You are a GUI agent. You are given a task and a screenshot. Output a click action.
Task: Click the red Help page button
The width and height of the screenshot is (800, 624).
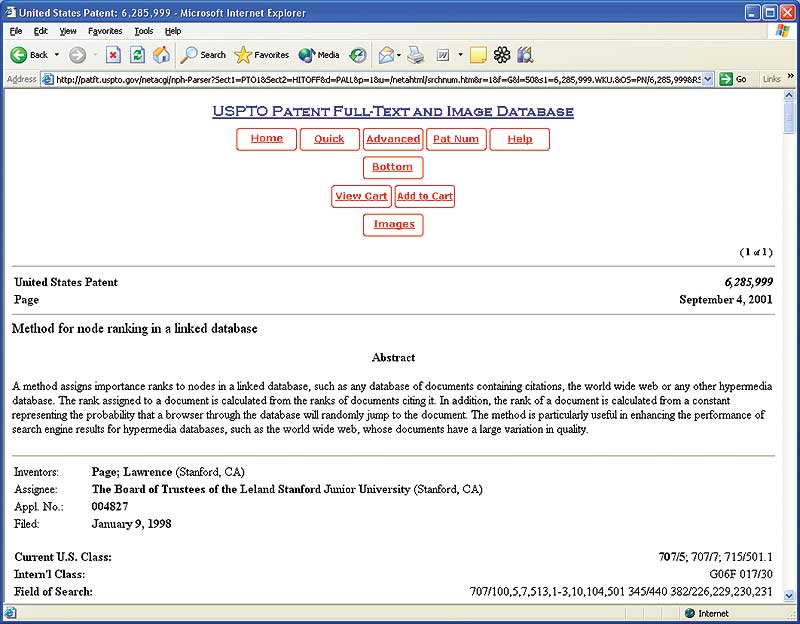click(519, 139)
